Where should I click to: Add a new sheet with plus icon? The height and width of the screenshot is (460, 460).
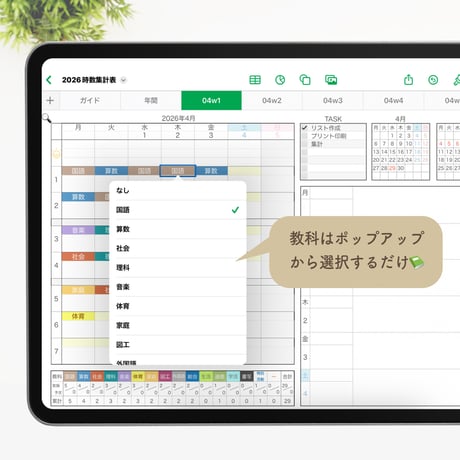click(50, 100)
